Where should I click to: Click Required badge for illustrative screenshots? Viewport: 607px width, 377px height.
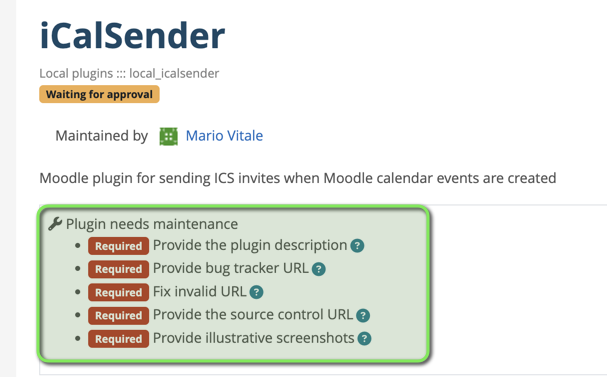tap(118, 339)
